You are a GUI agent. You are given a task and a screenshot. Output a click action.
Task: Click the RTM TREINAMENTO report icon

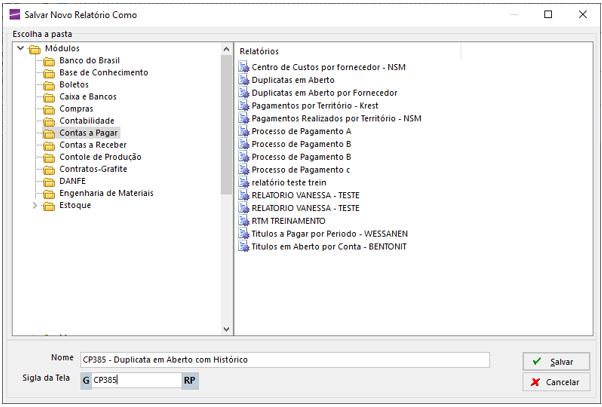tap(244, 221)
